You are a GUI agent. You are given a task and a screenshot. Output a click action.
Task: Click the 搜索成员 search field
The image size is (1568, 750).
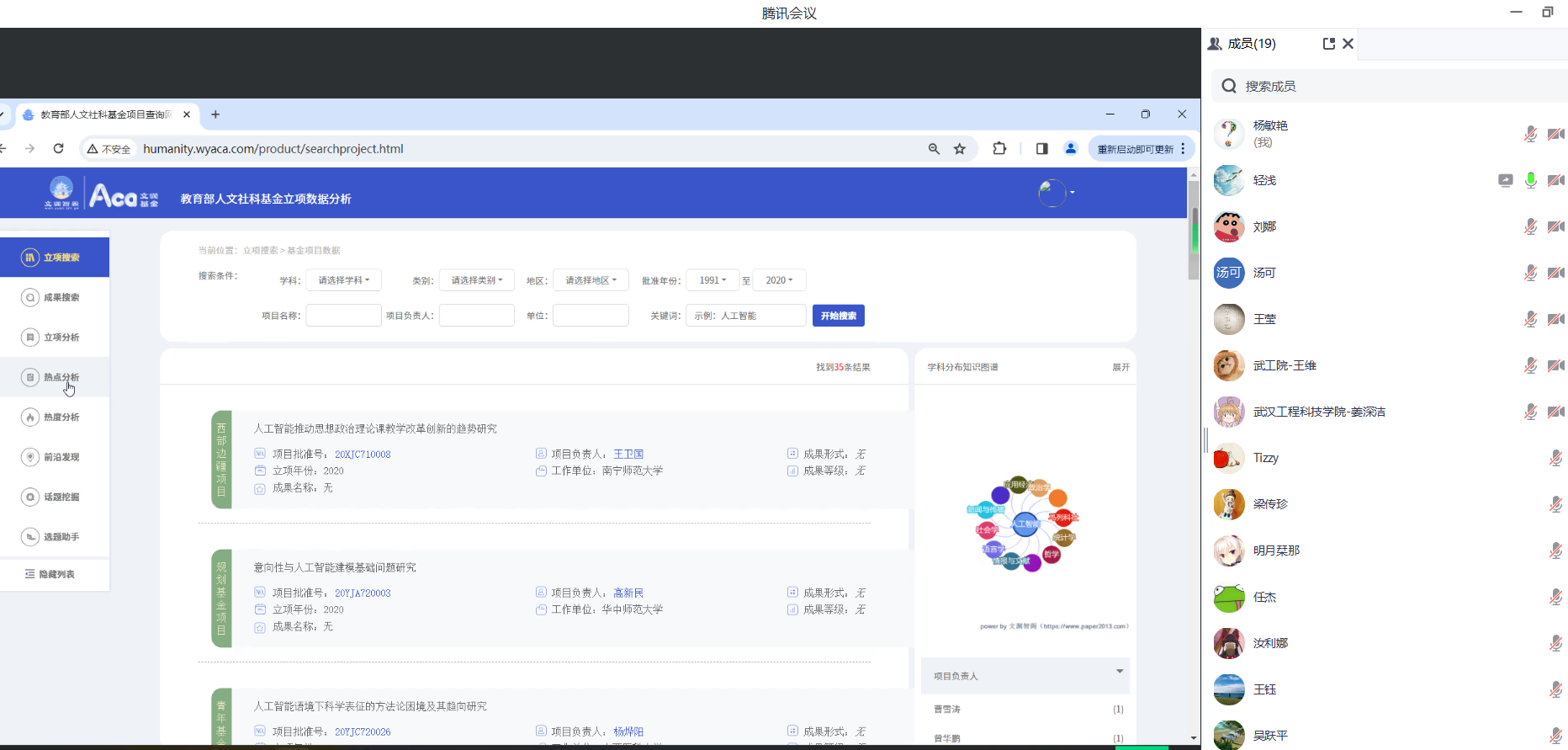(1388, 86)
